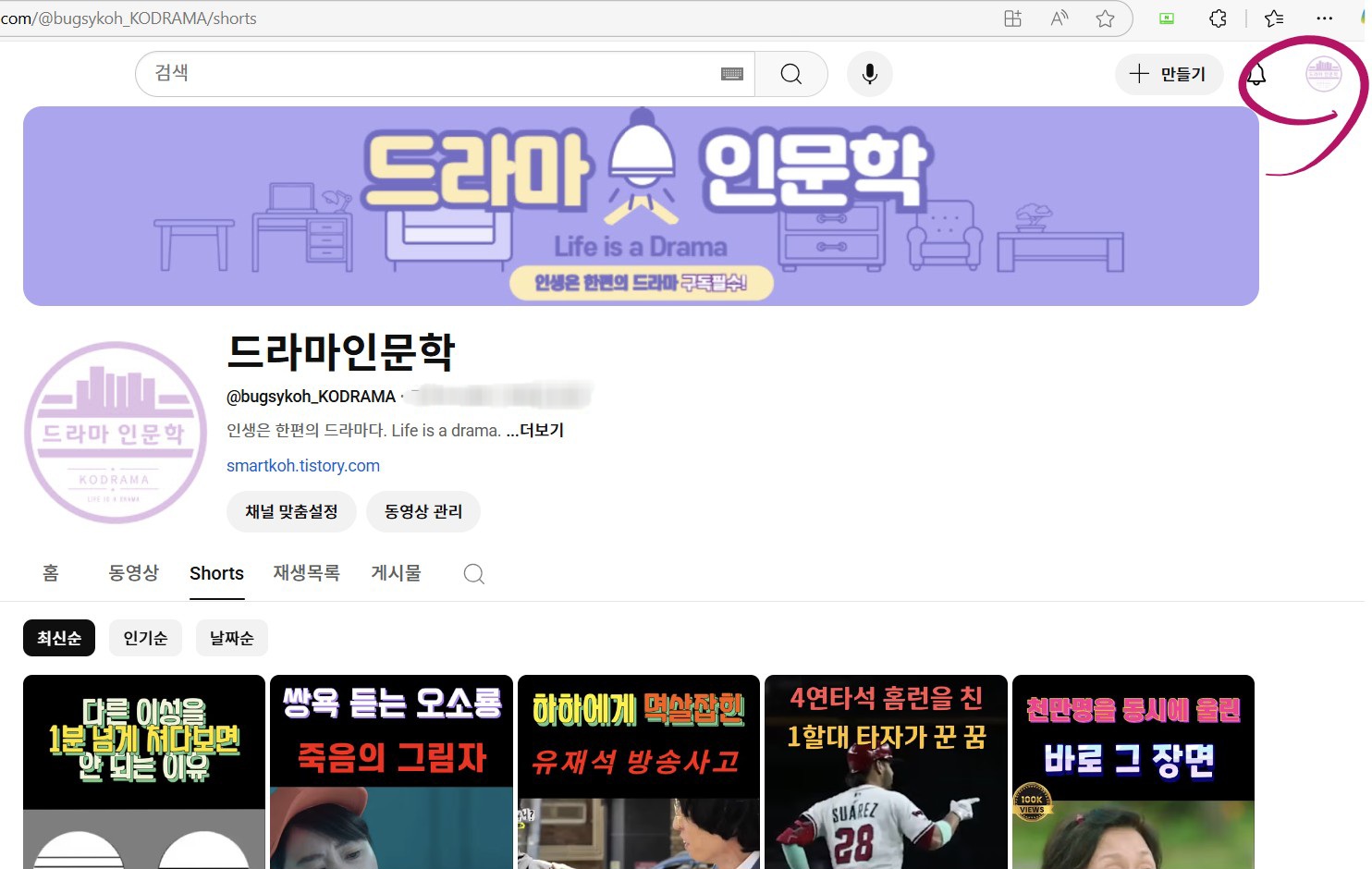This screenshot has height=869, width=1372.
Task: Click the handle @bugsykoh_KODRAMA
Action: [x=311, y=397]
